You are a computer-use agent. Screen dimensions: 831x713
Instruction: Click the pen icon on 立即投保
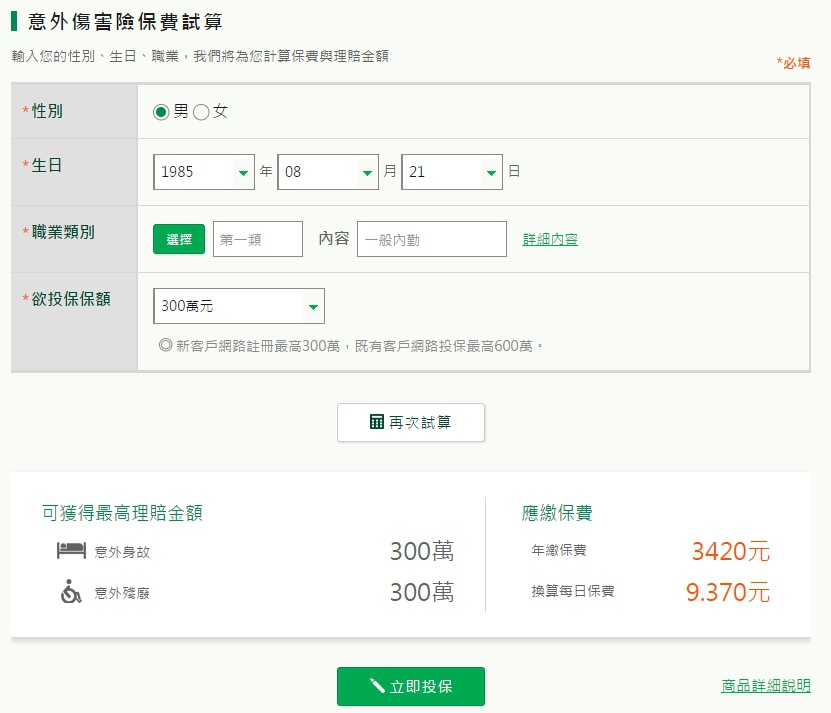tap(377, 685)
